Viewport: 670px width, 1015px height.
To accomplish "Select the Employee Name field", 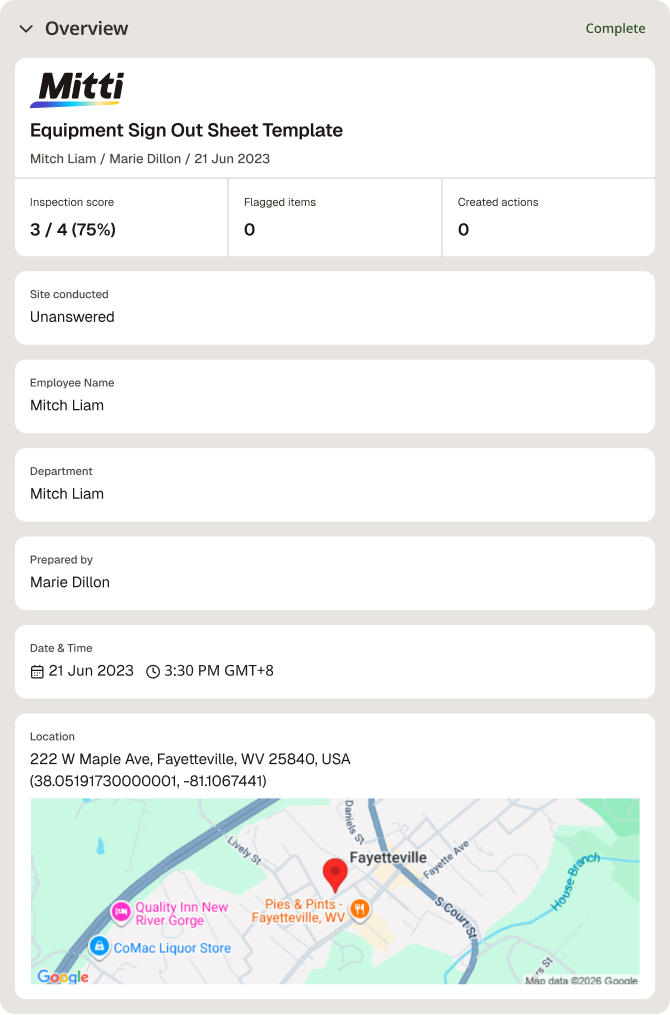I will coord(335,396).
